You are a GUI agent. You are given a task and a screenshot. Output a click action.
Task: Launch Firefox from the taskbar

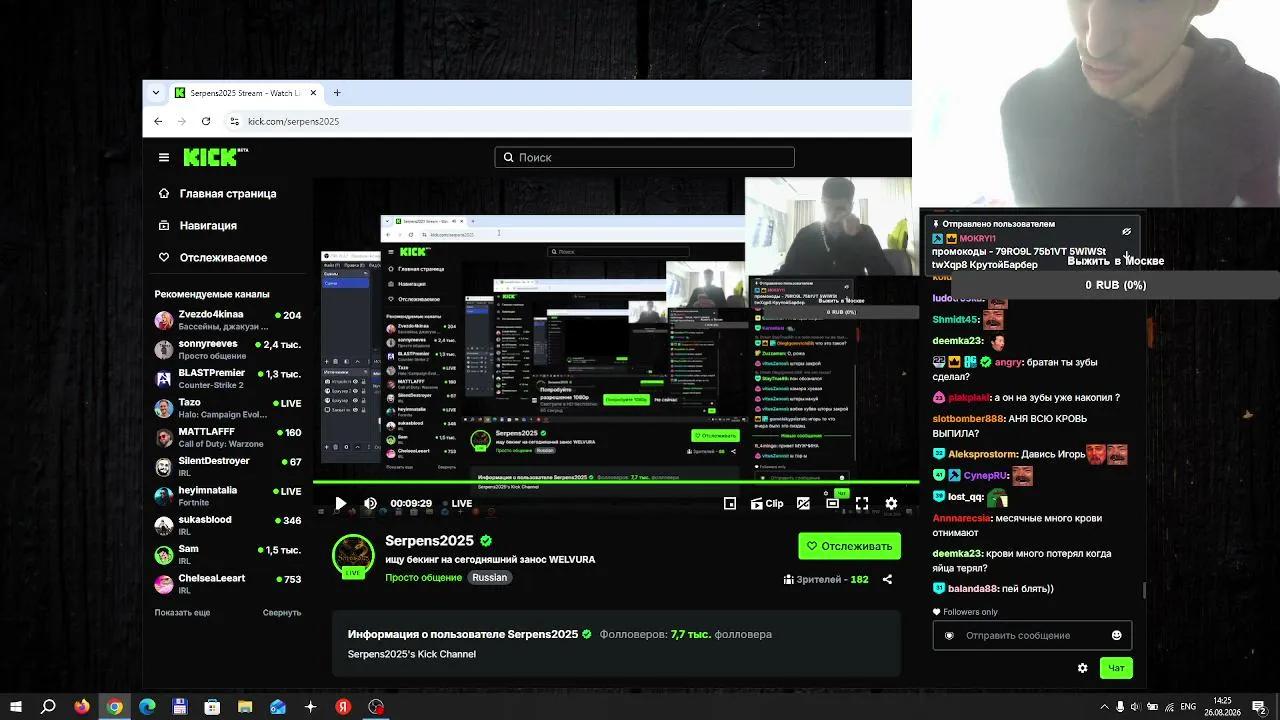82,707
